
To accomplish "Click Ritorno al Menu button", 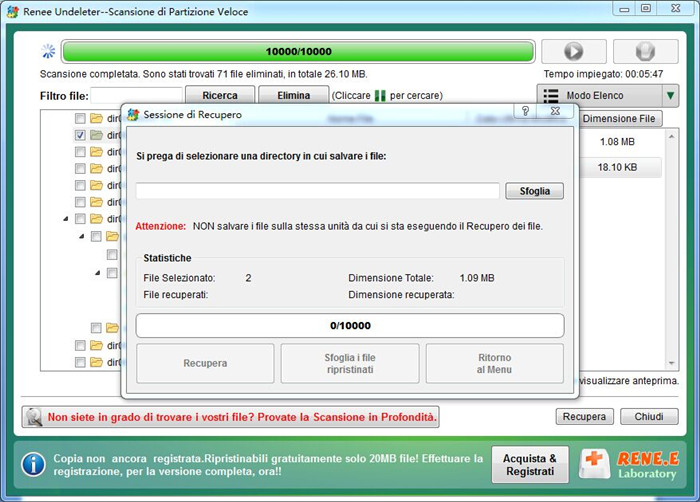I will pos(495,364).
